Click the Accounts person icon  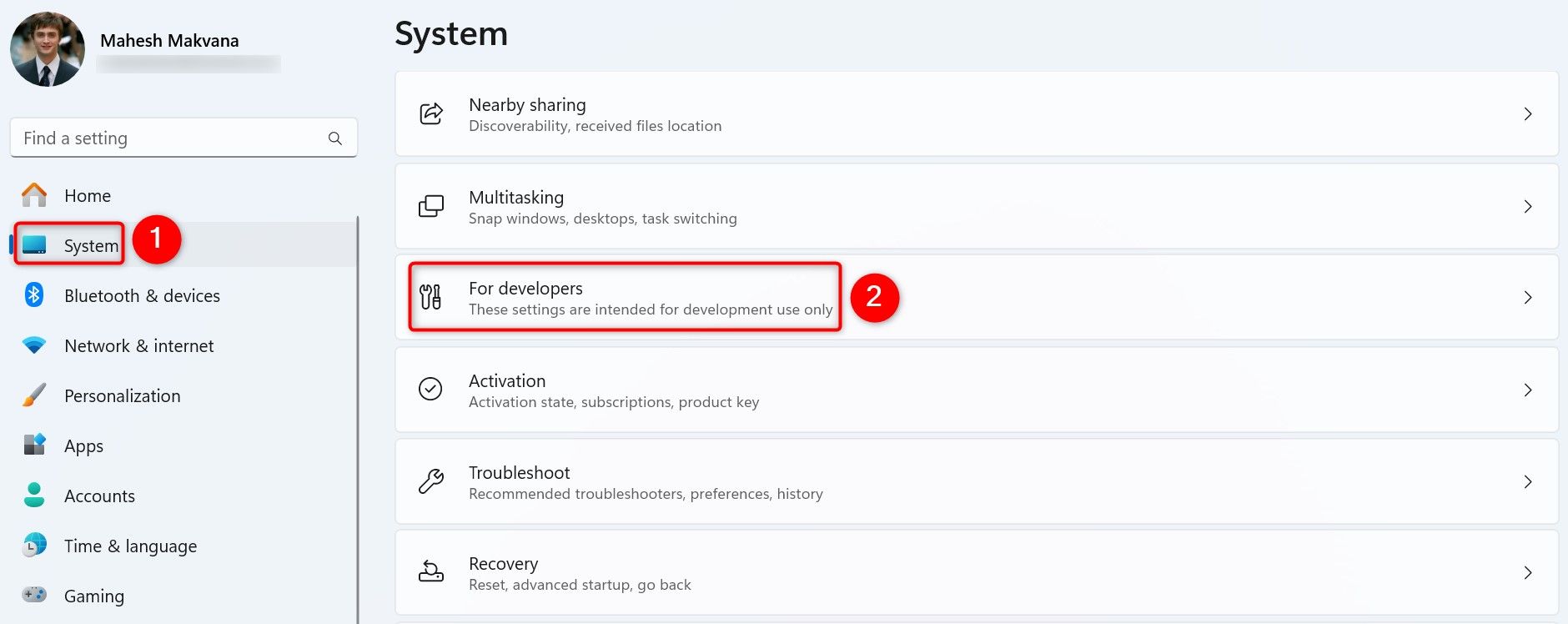coord(34,495)
